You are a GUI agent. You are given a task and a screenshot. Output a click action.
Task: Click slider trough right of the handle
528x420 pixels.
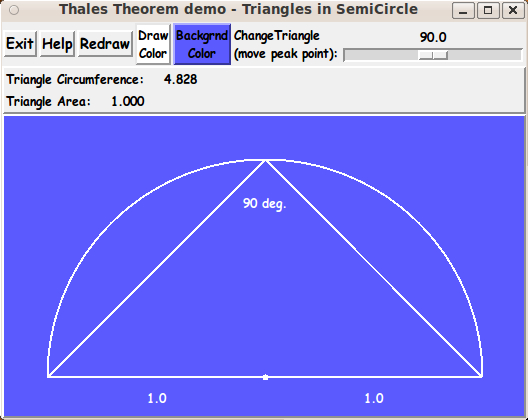(484, 55)
